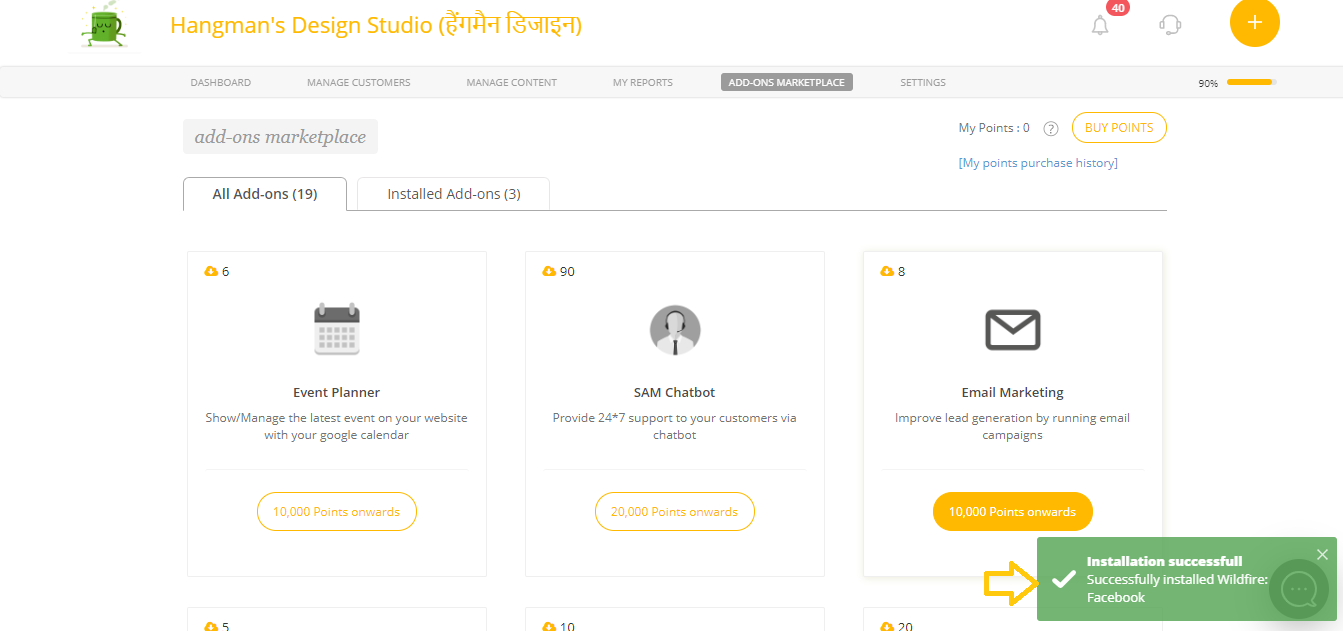
Task: Click Email Marketing 10,000 Points onwards button
Action: [x=1013, y=511]
